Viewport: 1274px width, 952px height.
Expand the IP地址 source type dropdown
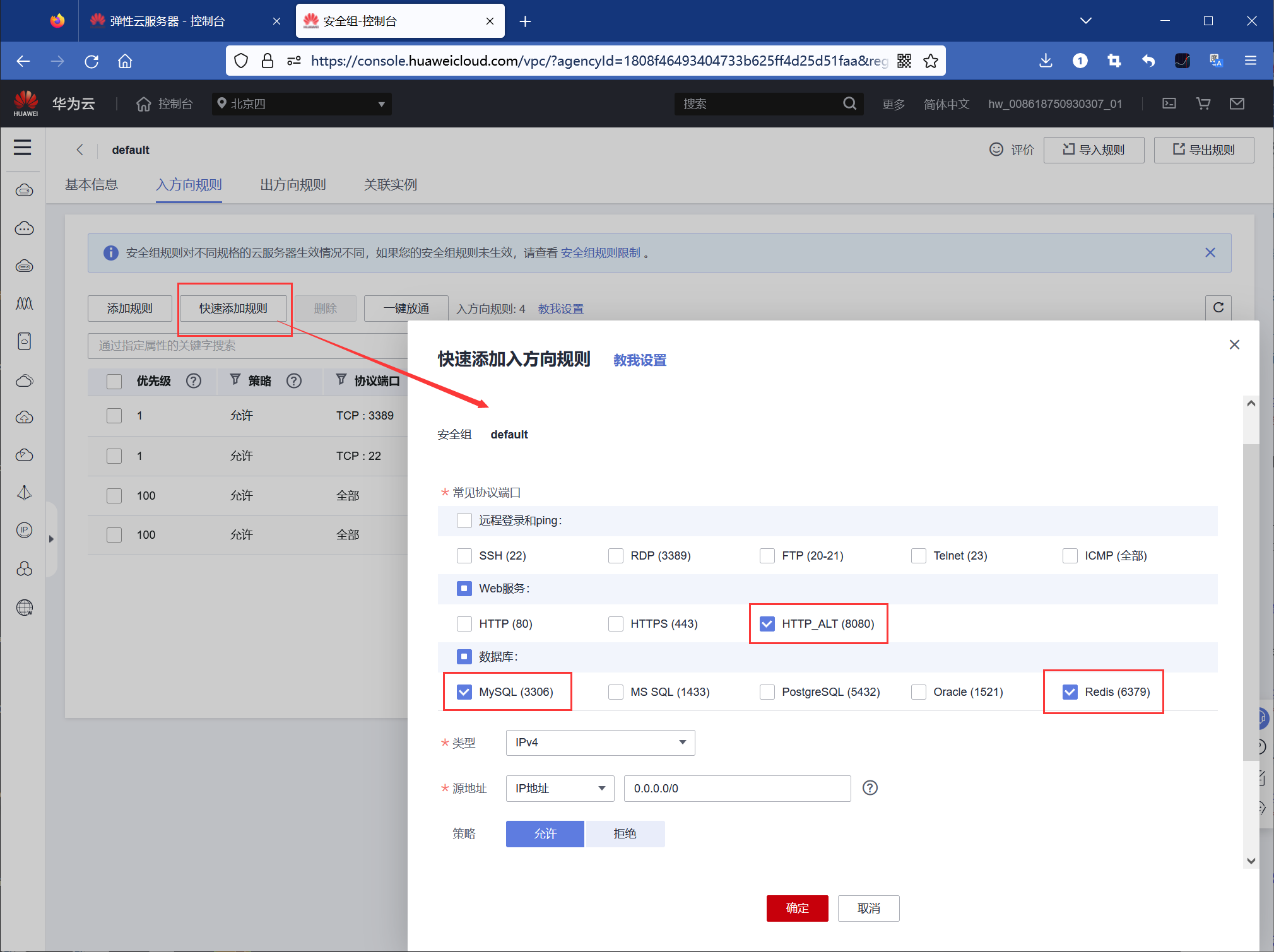coord(560,789)
